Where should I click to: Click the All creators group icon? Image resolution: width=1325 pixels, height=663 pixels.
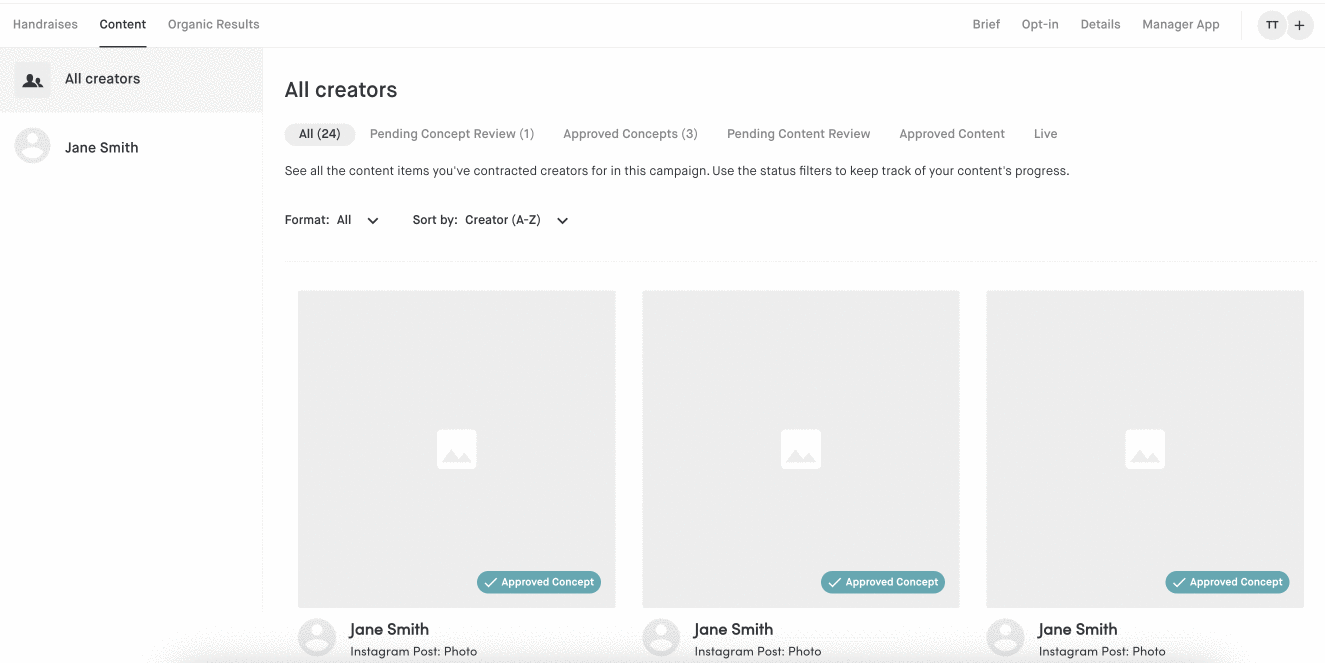(33, 80)
